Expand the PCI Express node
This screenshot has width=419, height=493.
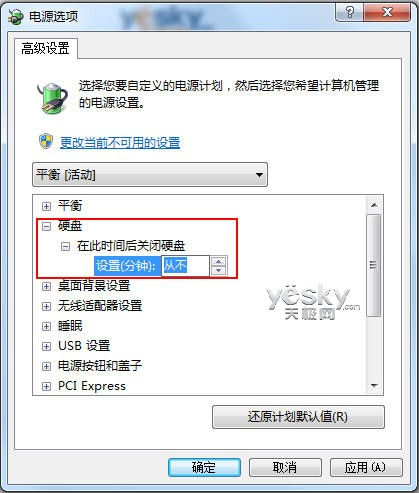point(46,386)
